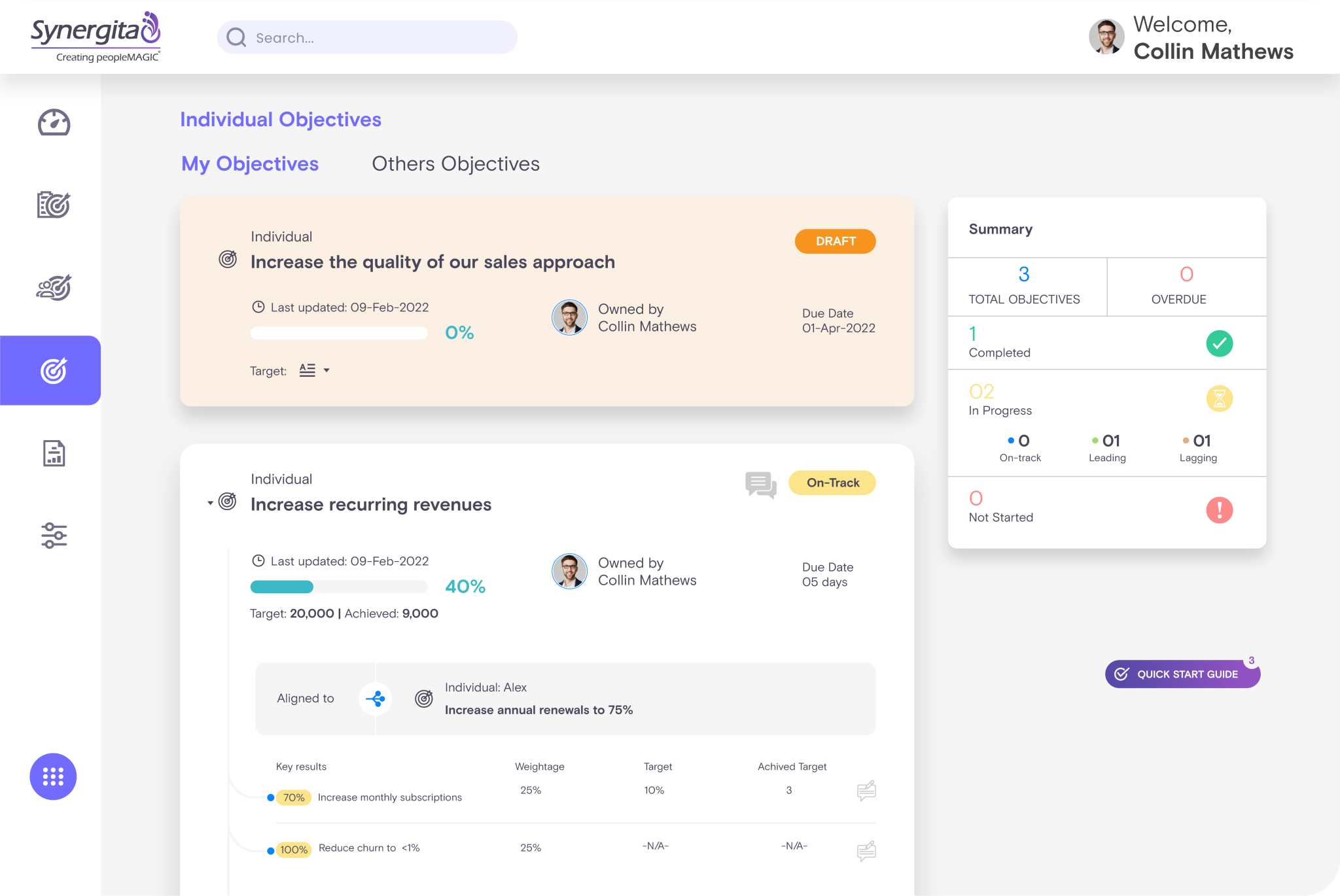Open the Dashboard speedometer icon in sidebar
Image resolution: width=1340 pixels, height=896 pixels.
(53, 123)
